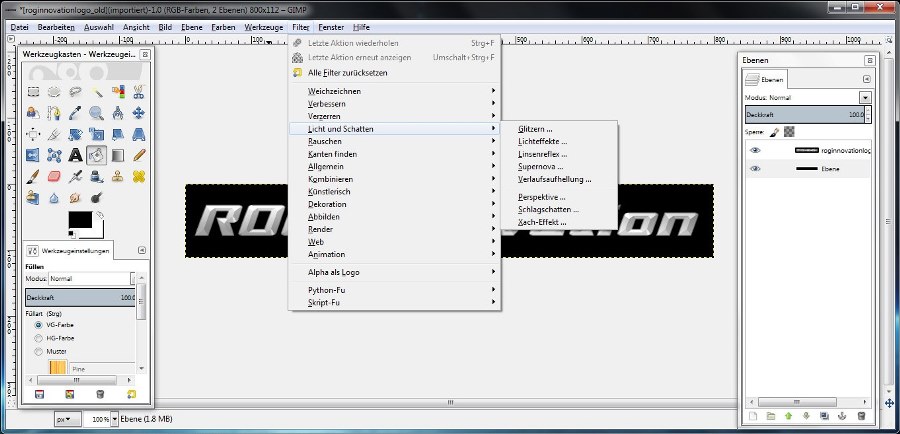
Task: Select the Smudge tool
Action: [75, 197]
